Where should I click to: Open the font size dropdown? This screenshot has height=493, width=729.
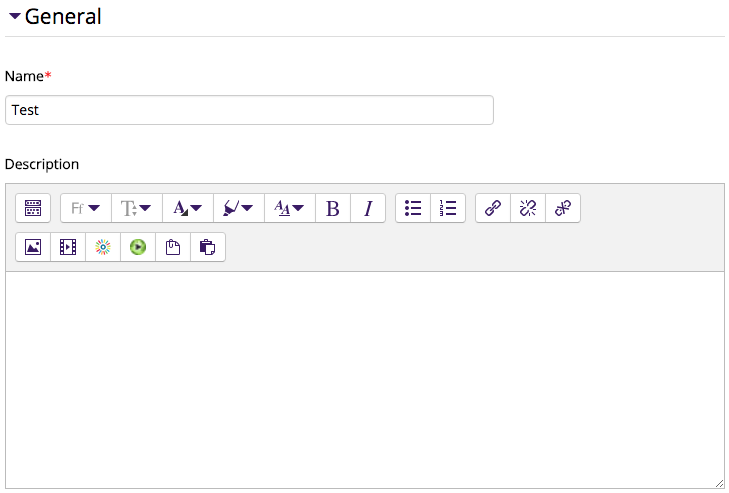pyautogui.click(x=137, y=208)
